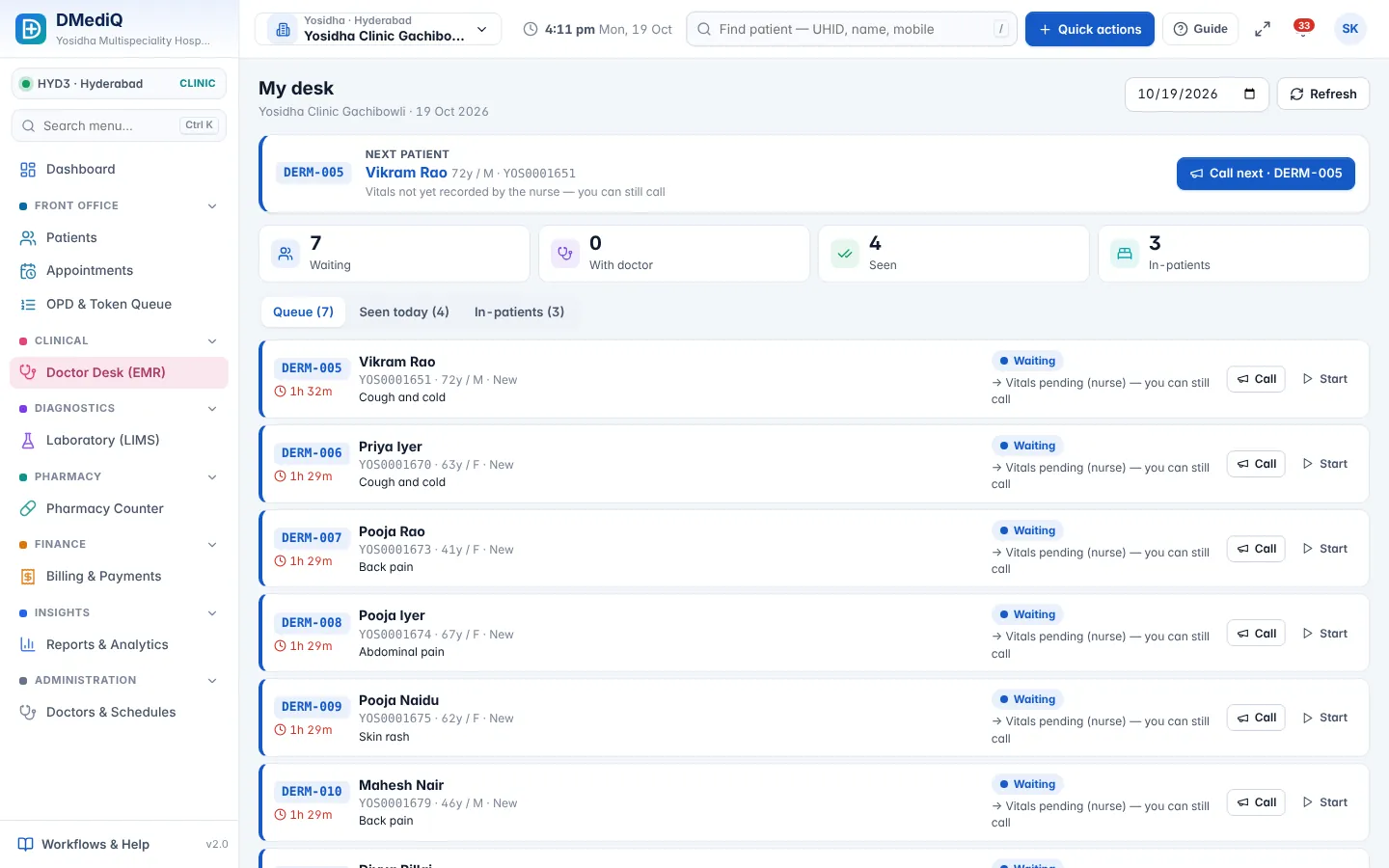Screen dimensions: 1389x868
Task: Open Doctor Desk (EMR) menu item
Action: click(x=119, y=373)
